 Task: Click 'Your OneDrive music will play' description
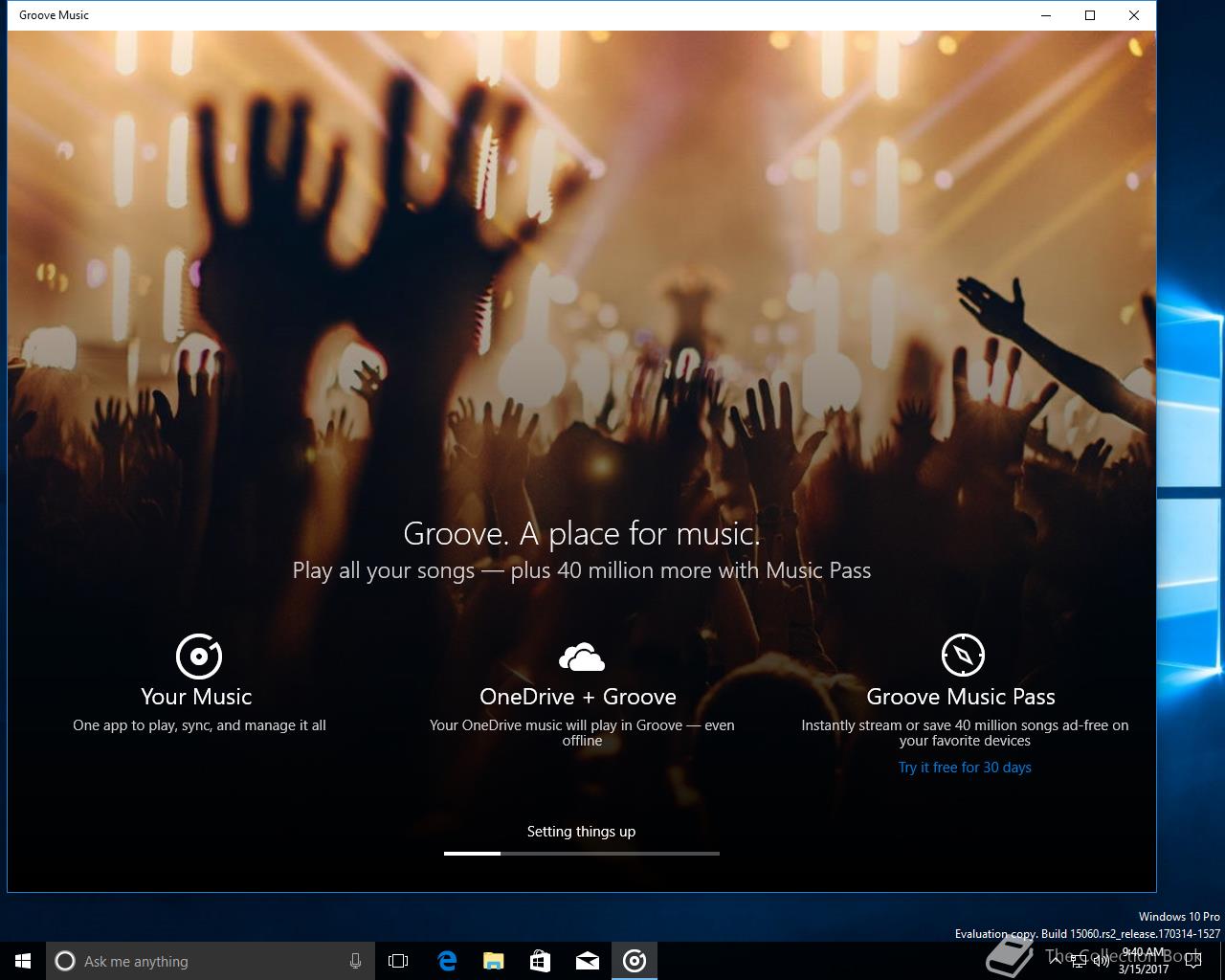click(582, 733)
